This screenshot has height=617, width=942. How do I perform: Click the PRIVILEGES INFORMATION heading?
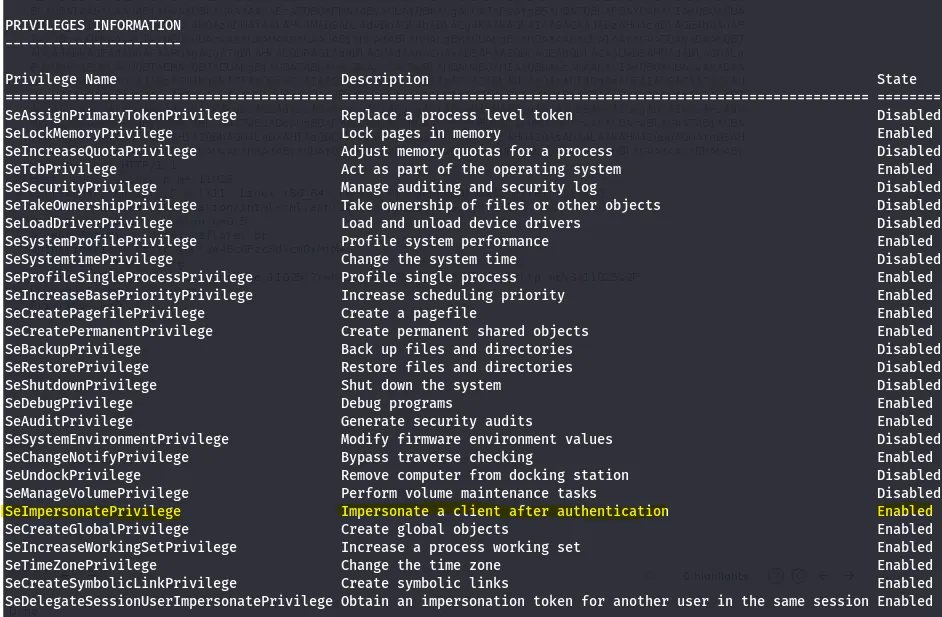[93, 25]
